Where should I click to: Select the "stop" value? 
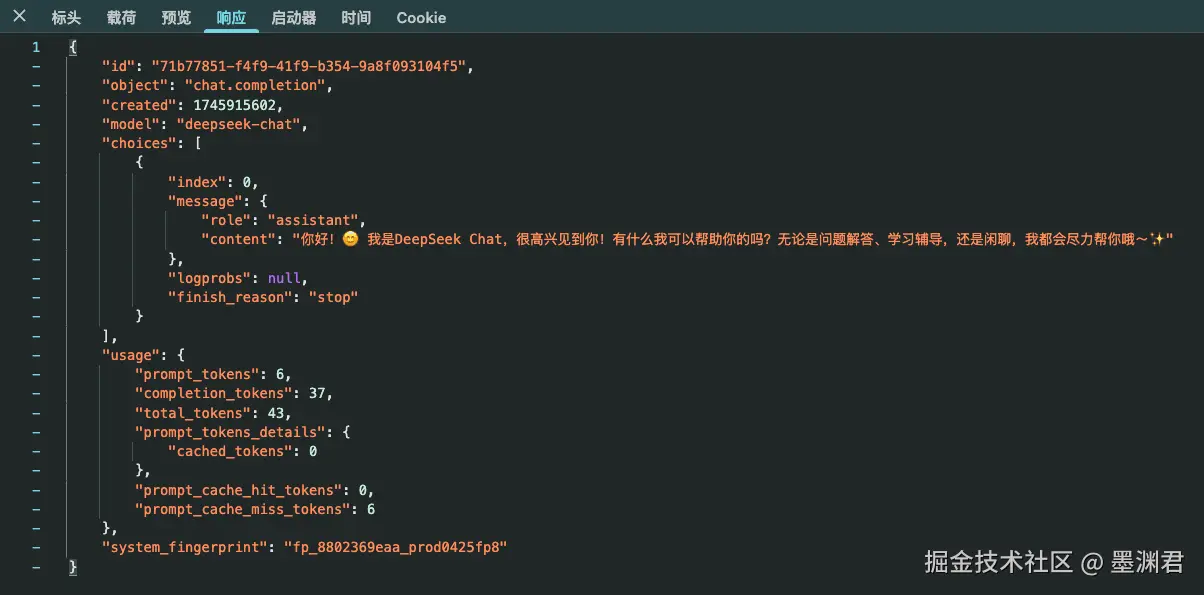pos(334,297)
